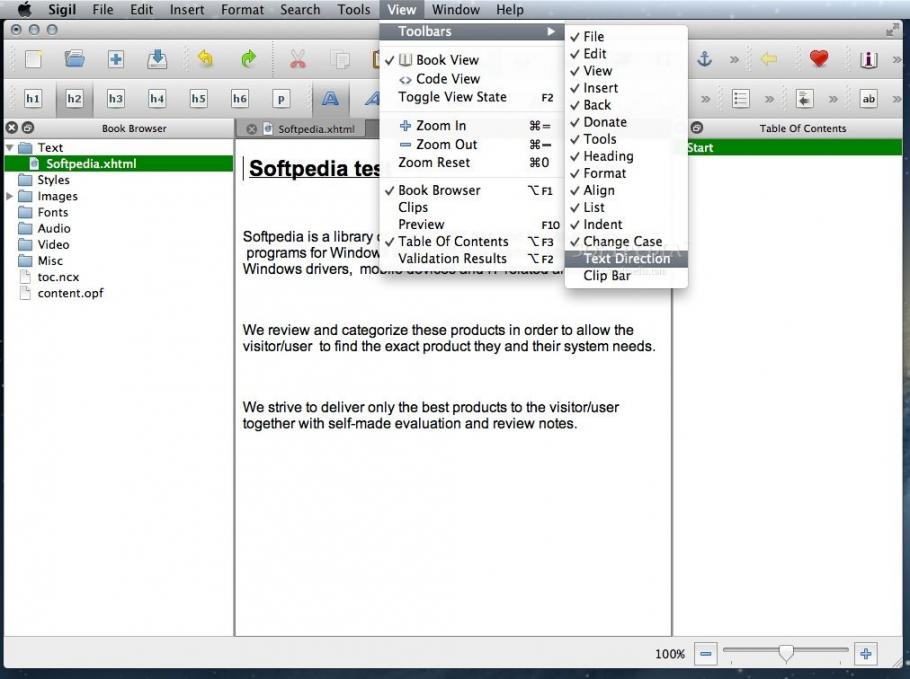This screenshot has height=679, width=910.
Task: Apply the h1 heading style
Action: pyautogui.click(x=32, y=99)
